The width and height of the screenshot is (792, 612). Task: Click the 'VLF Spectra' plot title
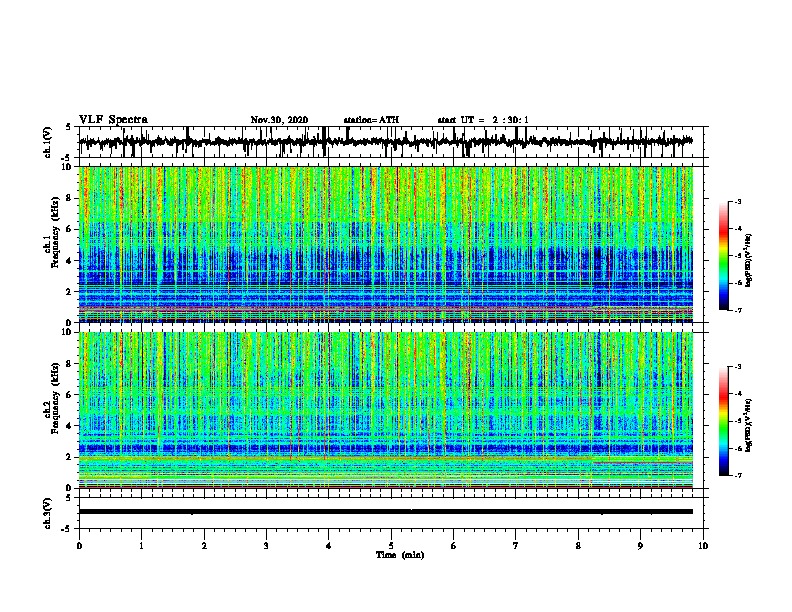(x=113, y=119)
